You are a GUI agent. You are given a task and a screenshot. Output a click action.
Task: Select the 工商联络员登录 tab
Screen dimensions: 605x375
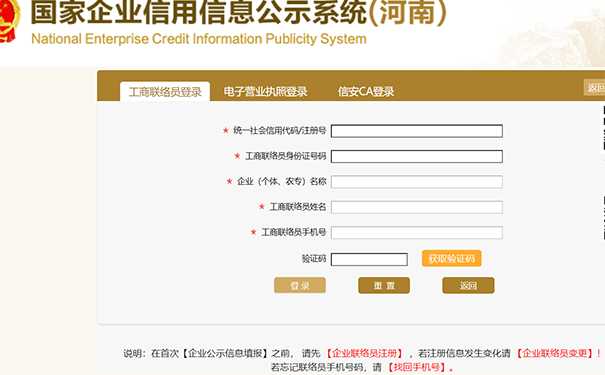[x=165, y=91]
